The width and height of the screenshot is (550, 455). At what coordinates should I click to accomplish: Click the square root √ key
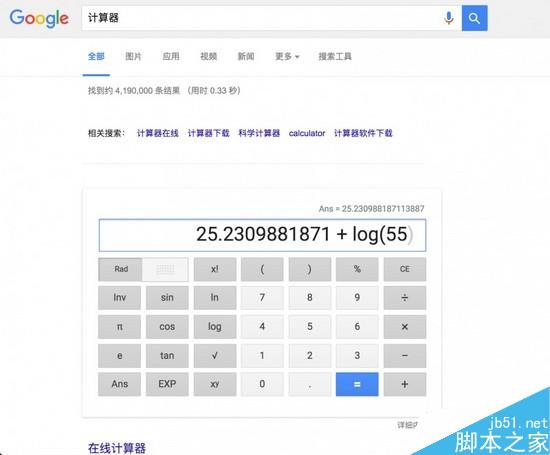(215, 356)
